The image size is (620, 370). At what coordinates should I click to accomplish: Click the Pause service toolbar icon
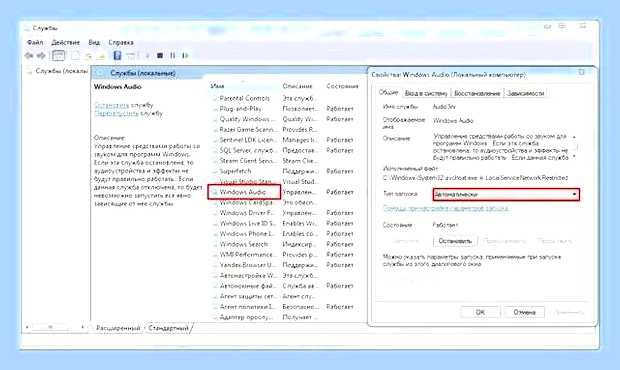coord(173,55)
